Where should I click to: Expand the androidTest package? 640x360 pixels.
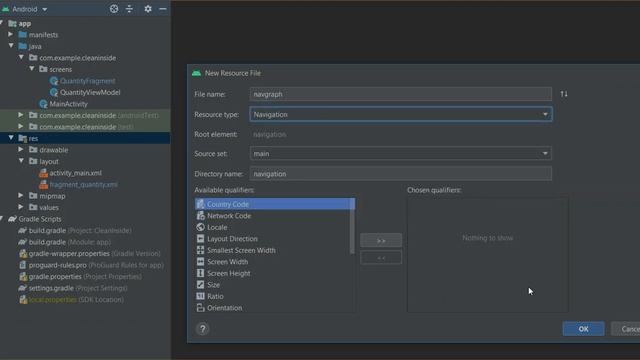(x=21, y=115)
